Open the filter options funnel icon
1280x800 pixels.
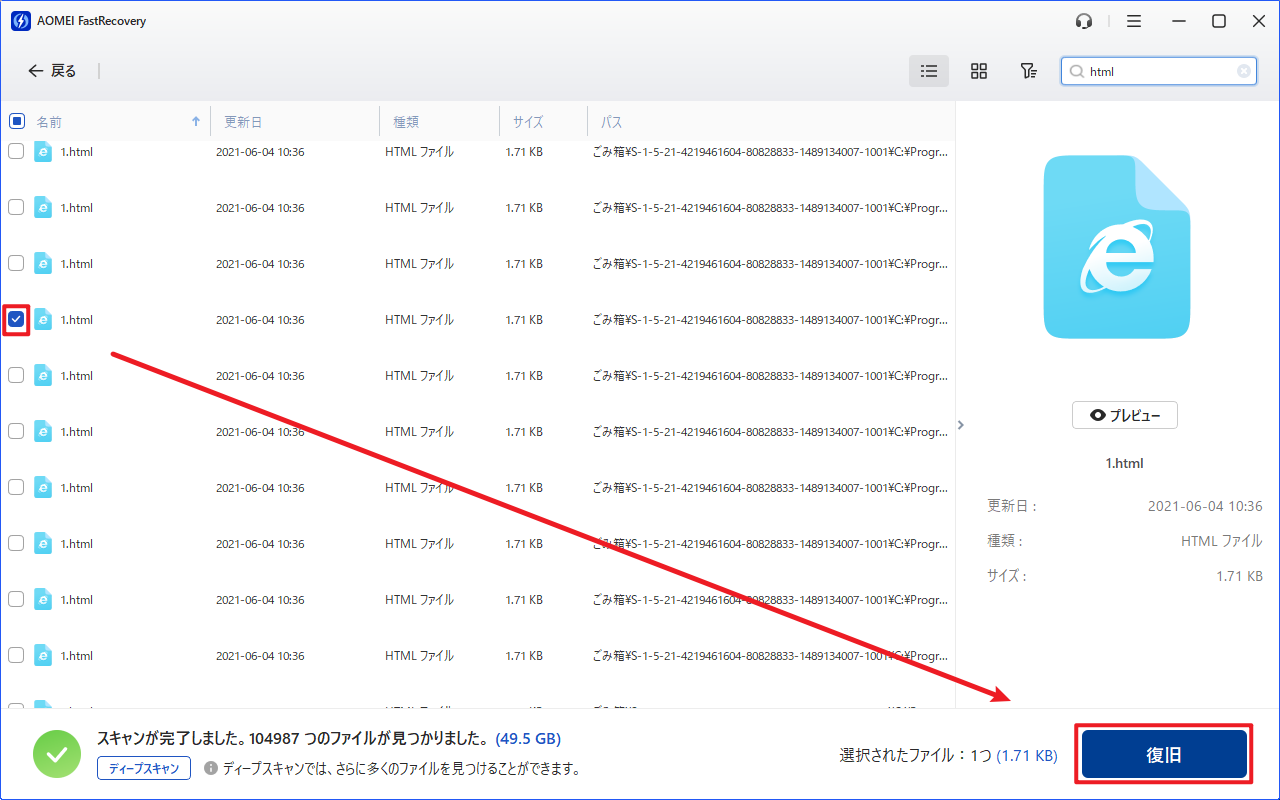(x=1028, y=71)
